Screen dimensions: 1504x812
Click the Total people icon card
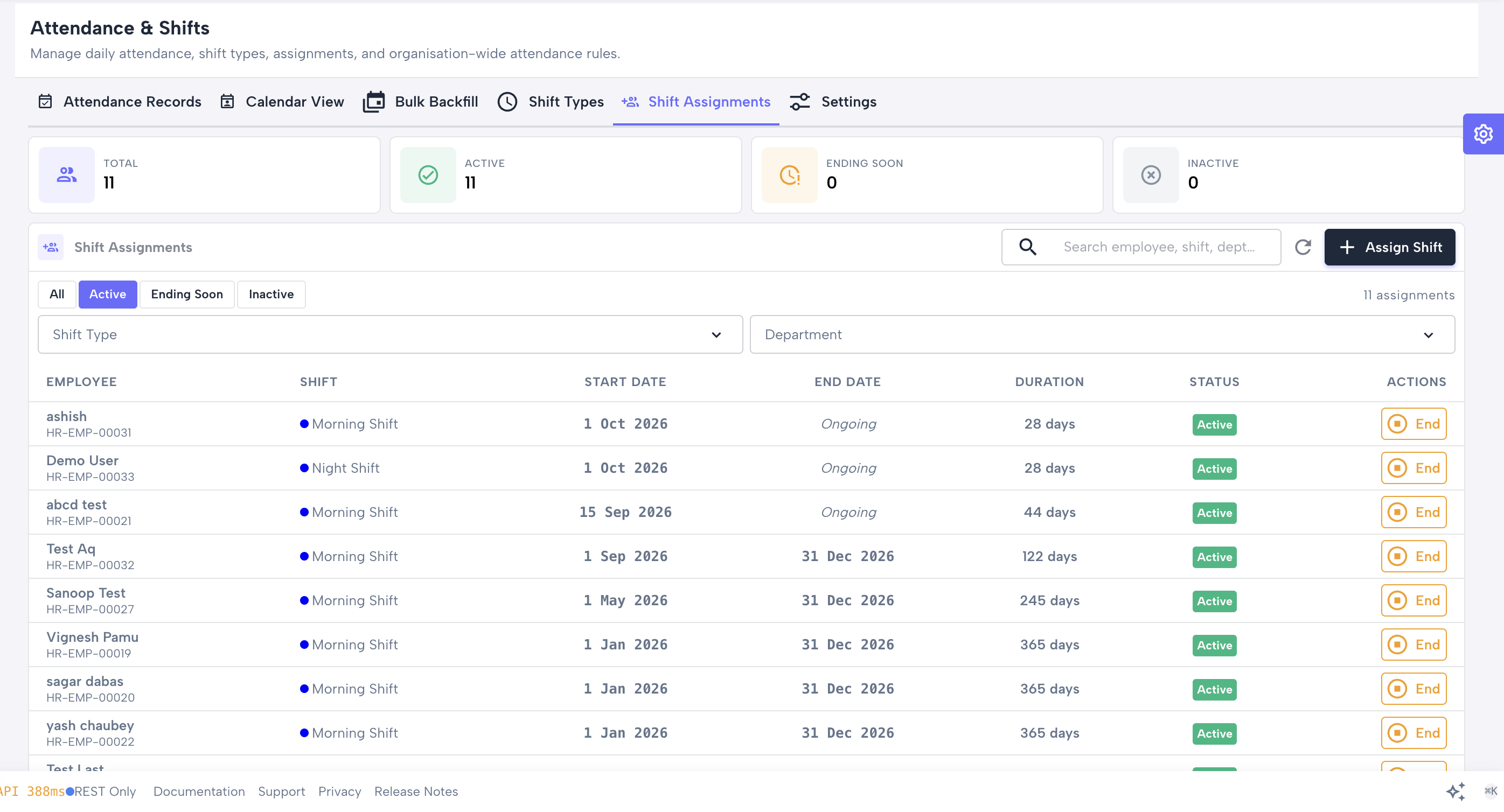pyautogui.click(x=67, y=174)
